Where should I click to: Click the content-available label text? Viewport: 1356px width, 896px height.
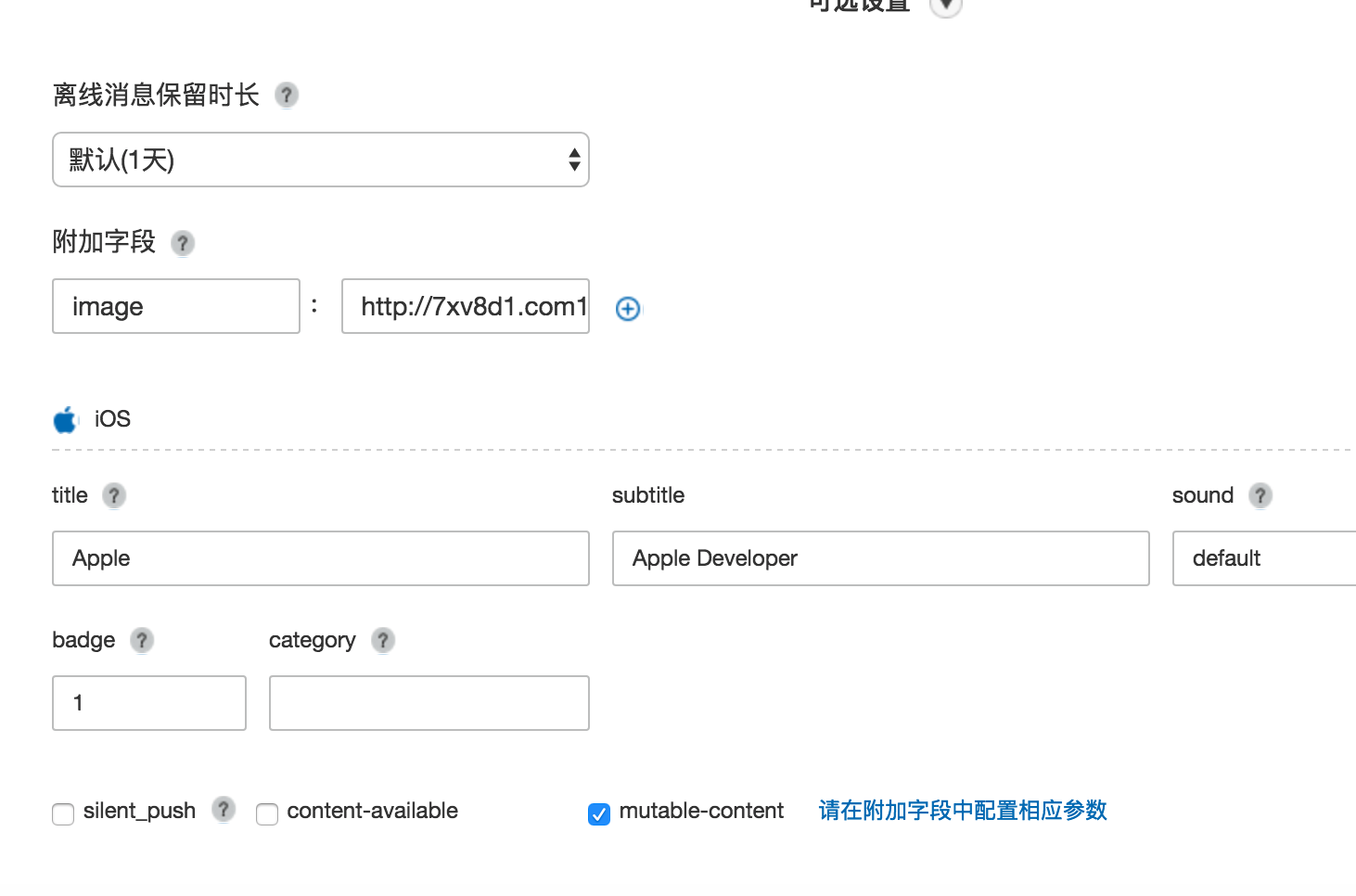373,811
